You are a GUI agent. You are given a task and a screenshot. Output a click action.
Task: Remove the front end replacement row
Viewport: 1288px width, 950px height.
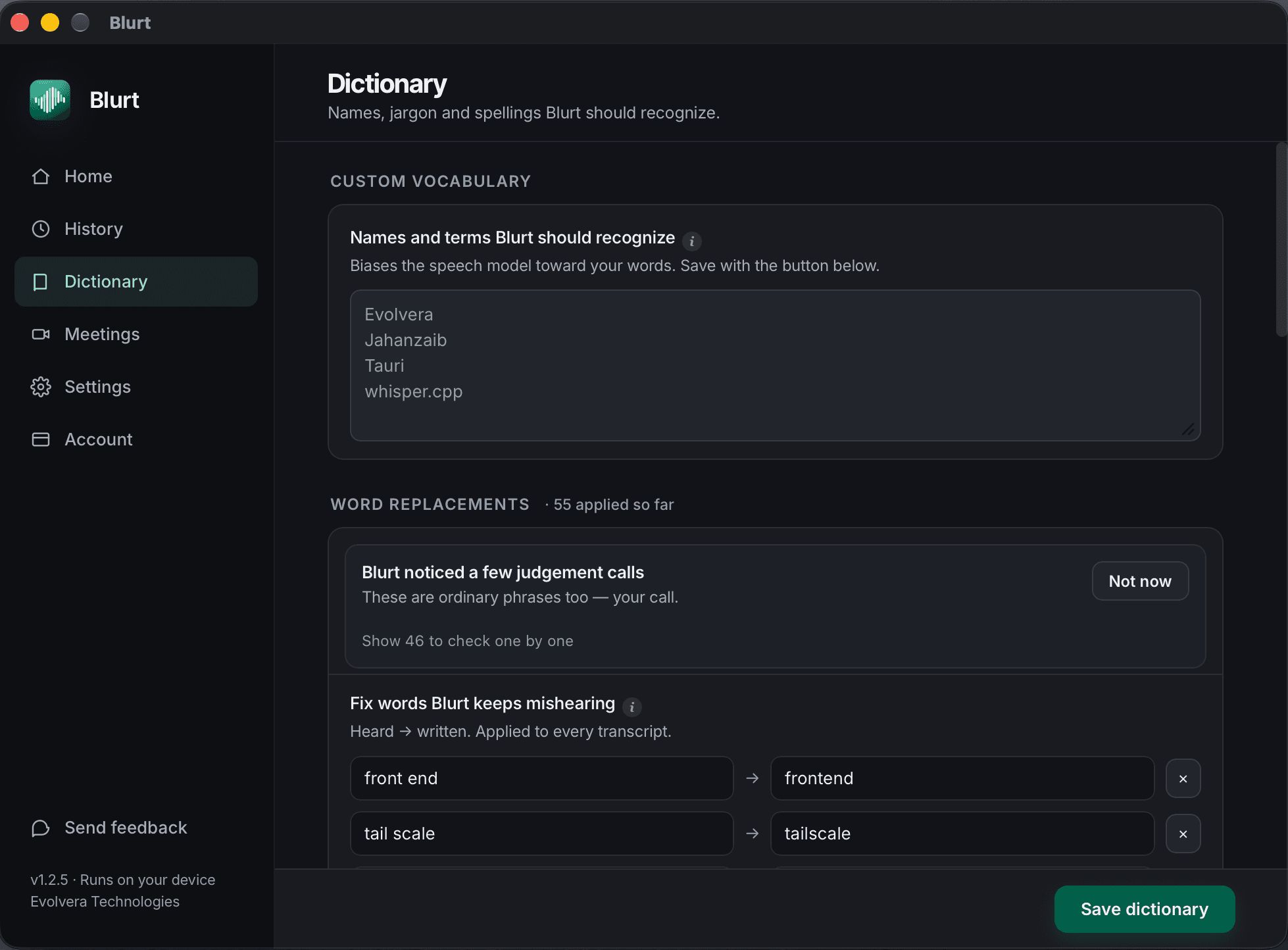click(x=1183, y=778)
